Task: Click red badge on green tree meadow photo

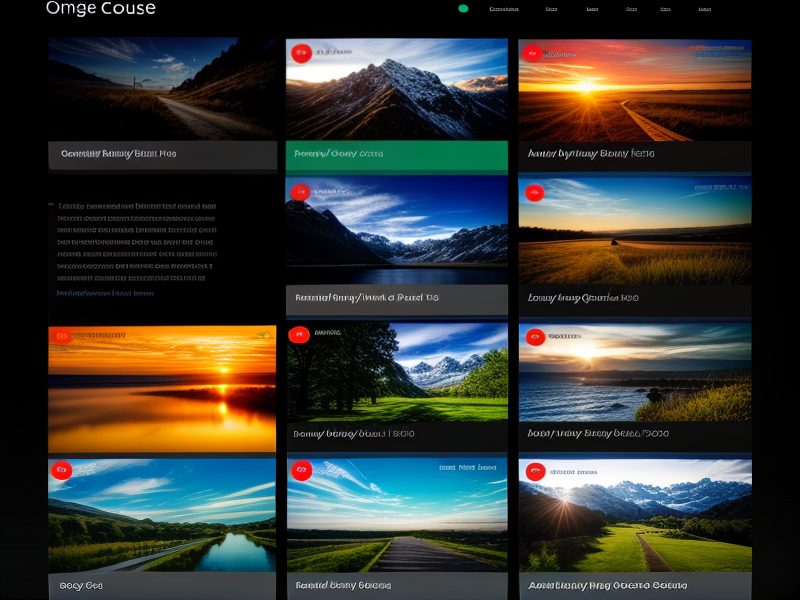Action: (x=299, y=335)
